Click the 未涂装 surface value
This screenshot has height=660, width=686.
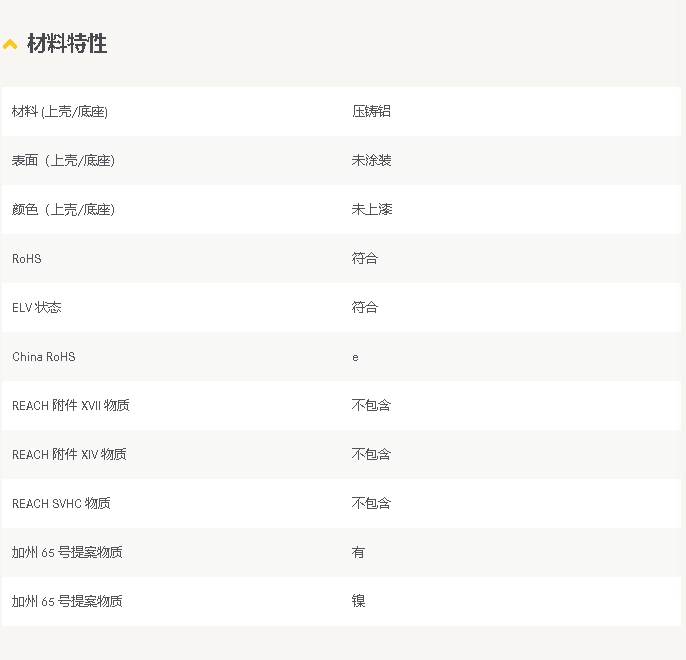point(371,160)
